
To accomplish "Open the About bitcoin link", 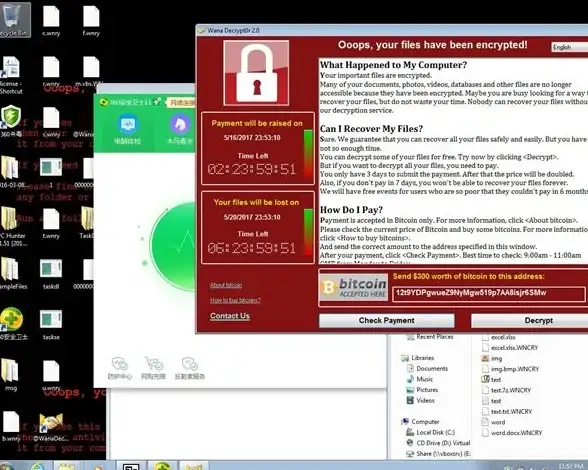I will click(226, 285).
